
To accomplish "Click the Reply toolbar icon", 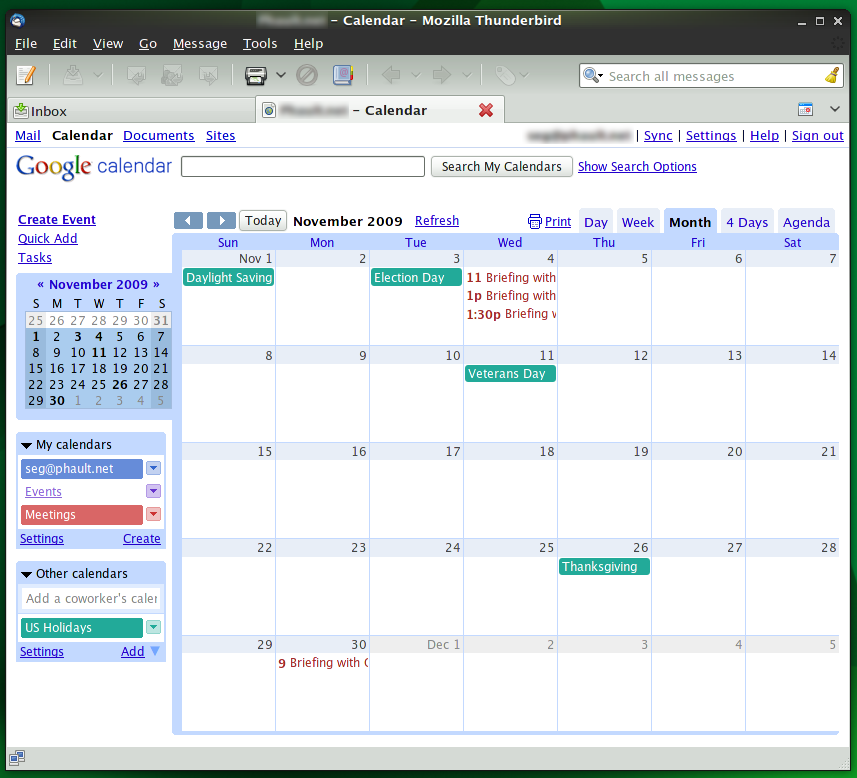I will coord(136,75).
